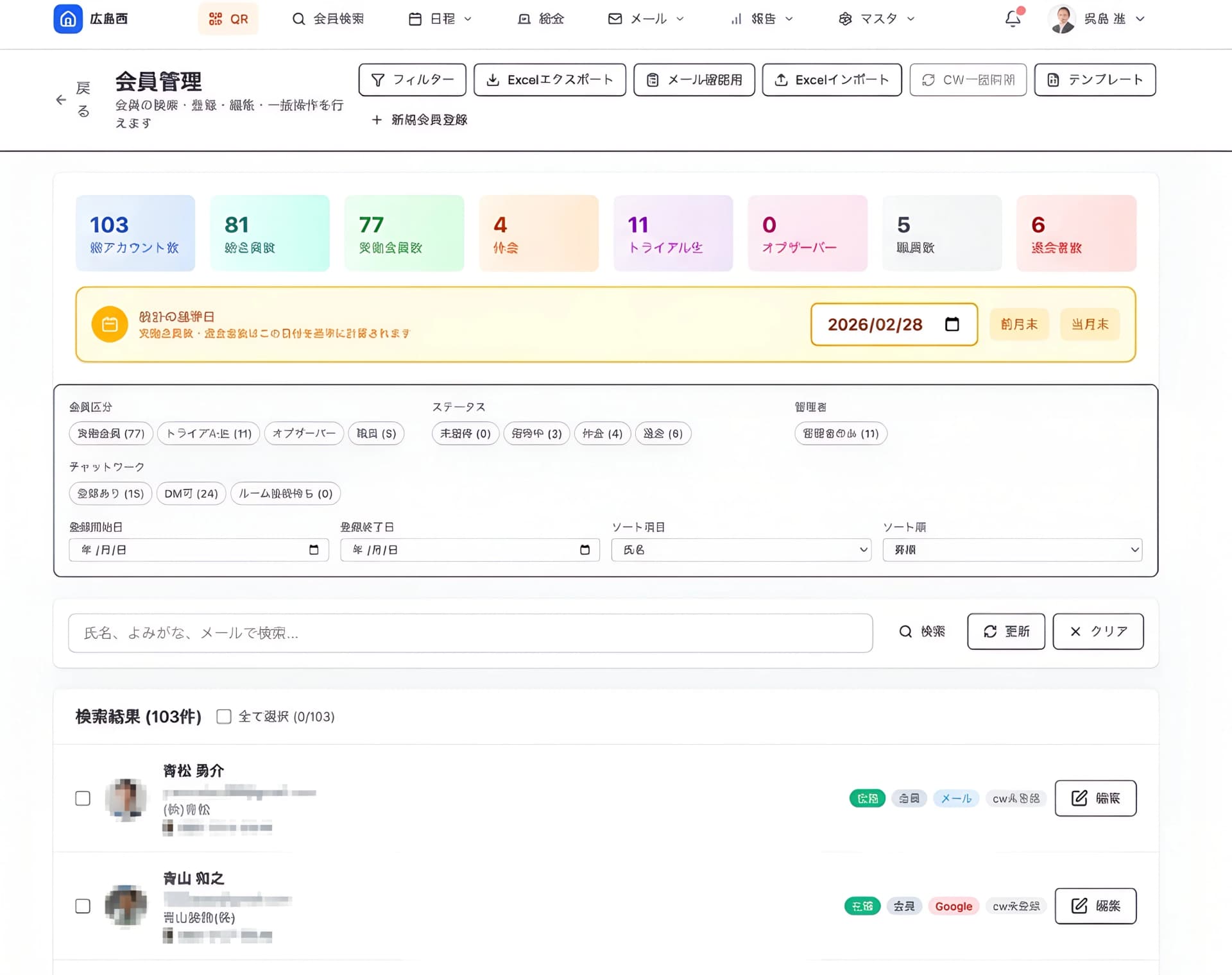The height and width of the screenshot is (975, 1232).
Task: Open the sort item dropdown
Action: click(741, 550)
